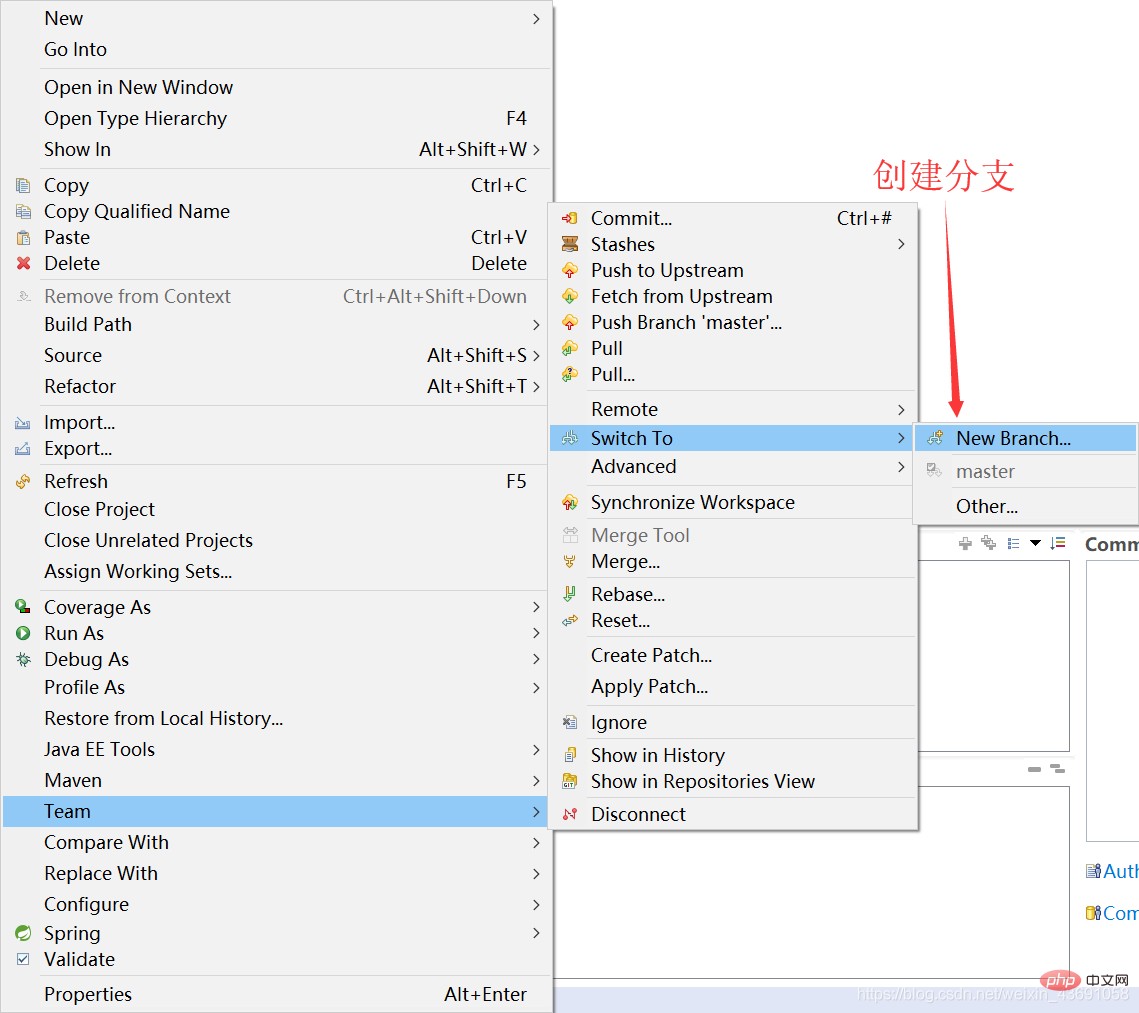Click the minimize panel dash icon

pos(1034,769)
